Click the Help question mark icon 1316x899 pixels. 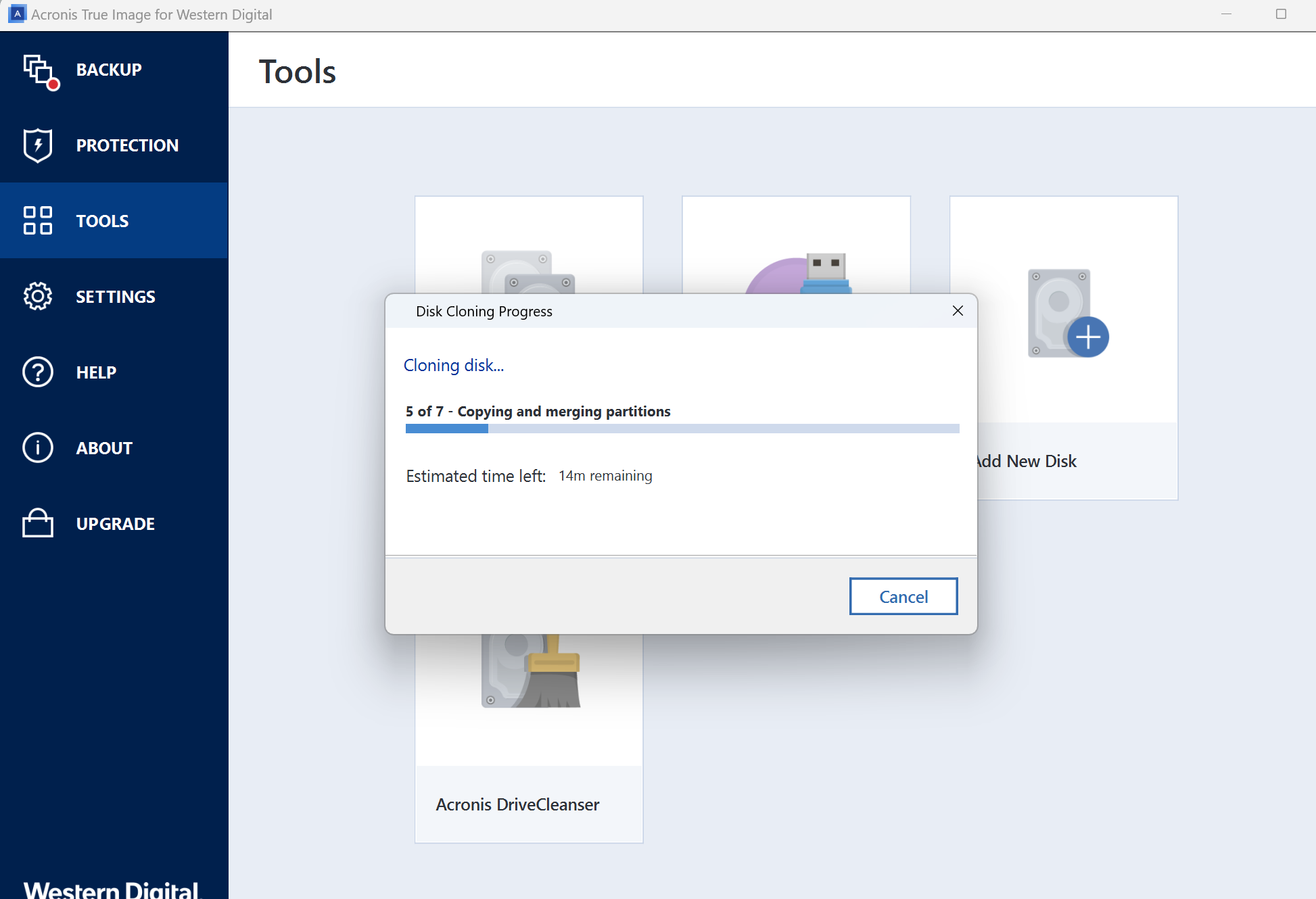[x=38, y=372]
